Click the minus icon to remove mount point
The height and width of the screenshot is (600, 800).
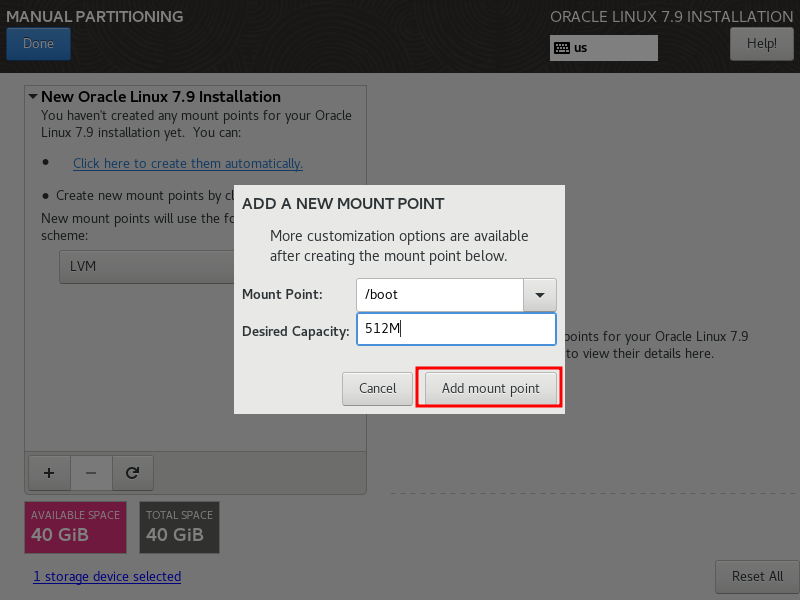91,473
